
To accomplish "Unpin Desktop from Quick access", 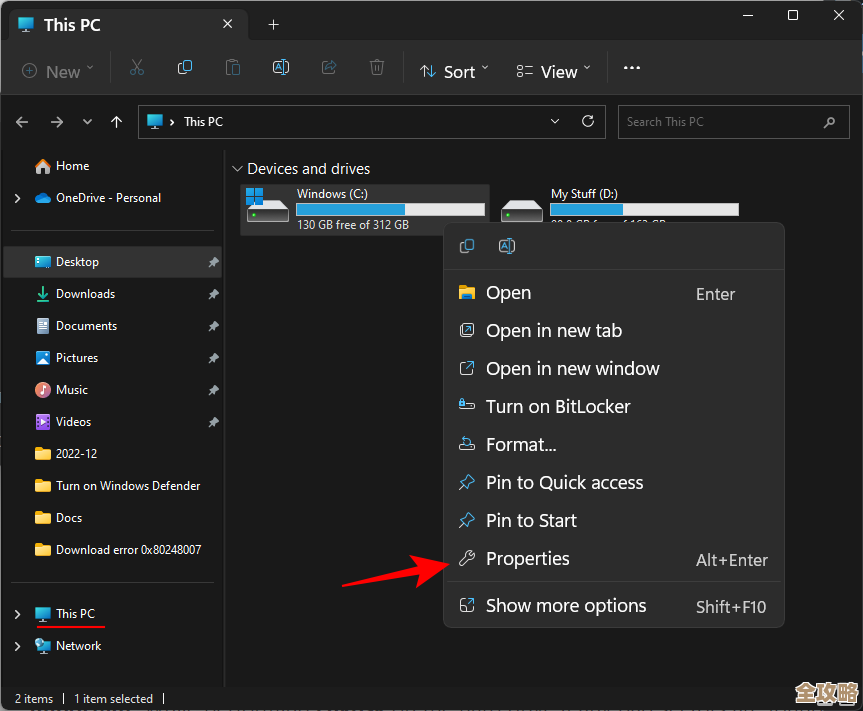I will [x=213, y=262].
